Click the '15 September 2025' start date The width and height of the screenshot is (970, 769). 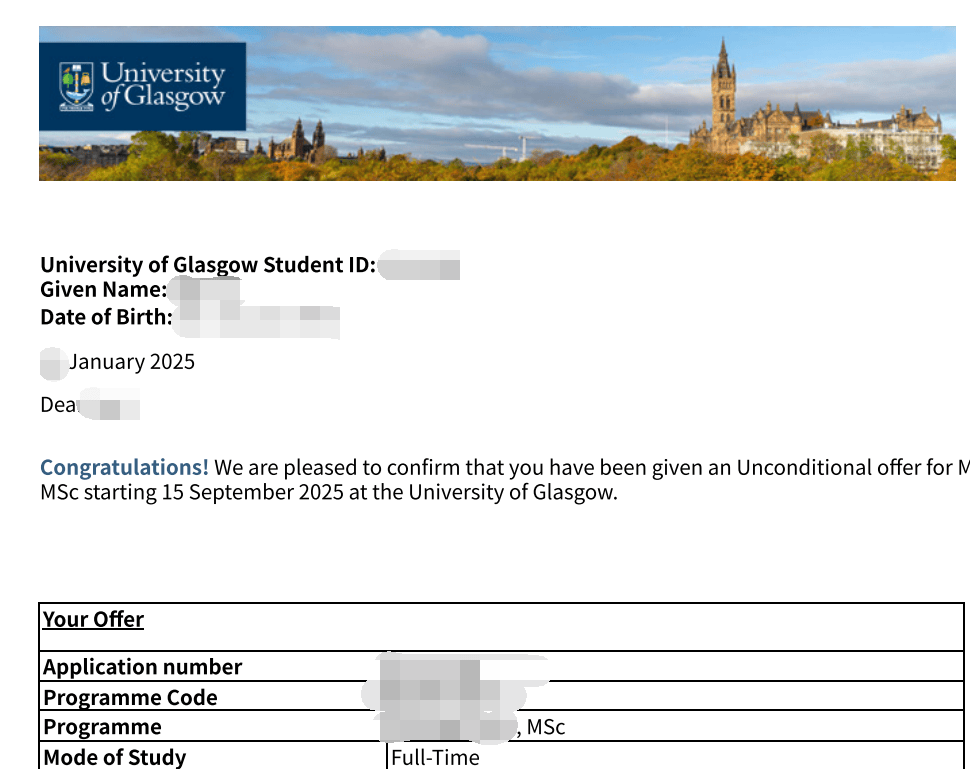[252, 492]
